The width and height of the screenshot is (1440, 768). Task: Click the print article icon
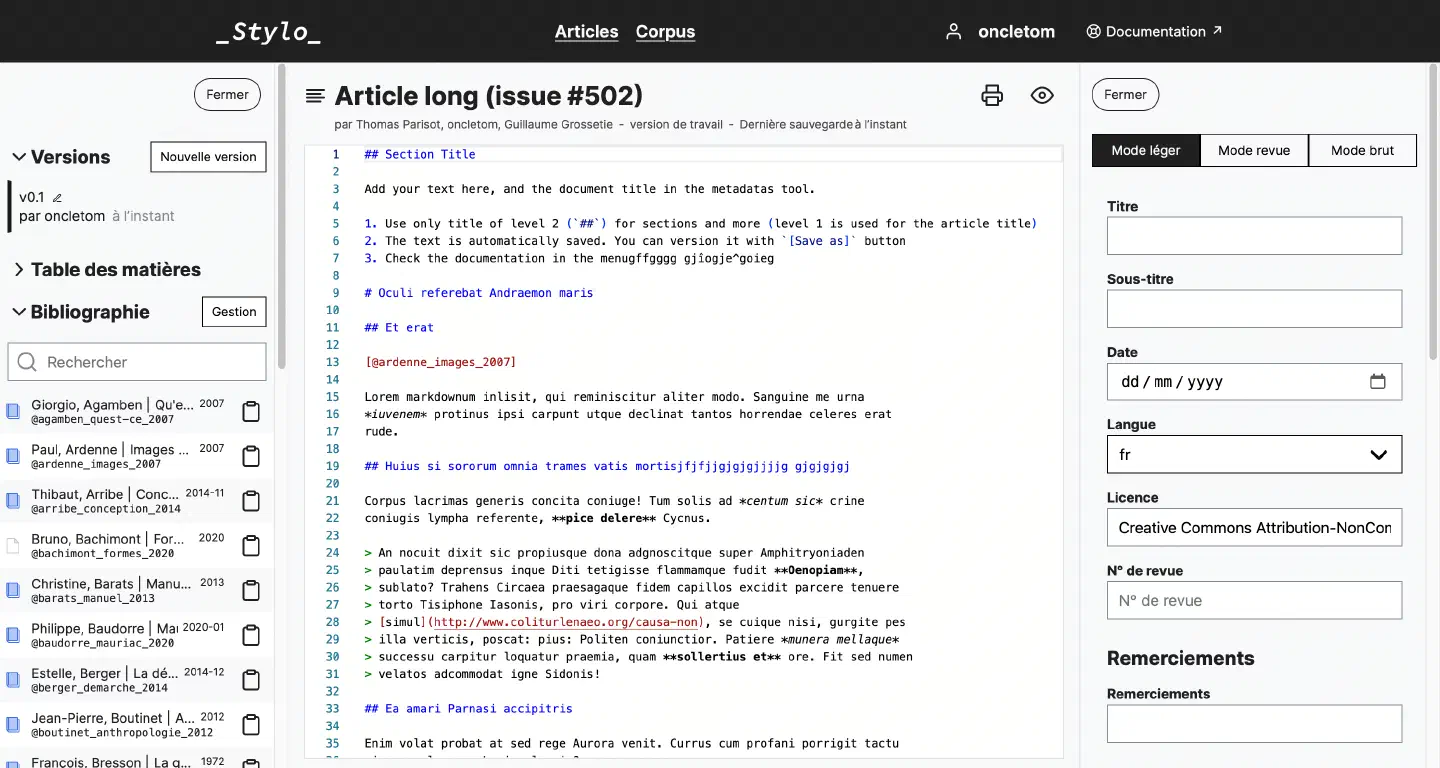992,96
